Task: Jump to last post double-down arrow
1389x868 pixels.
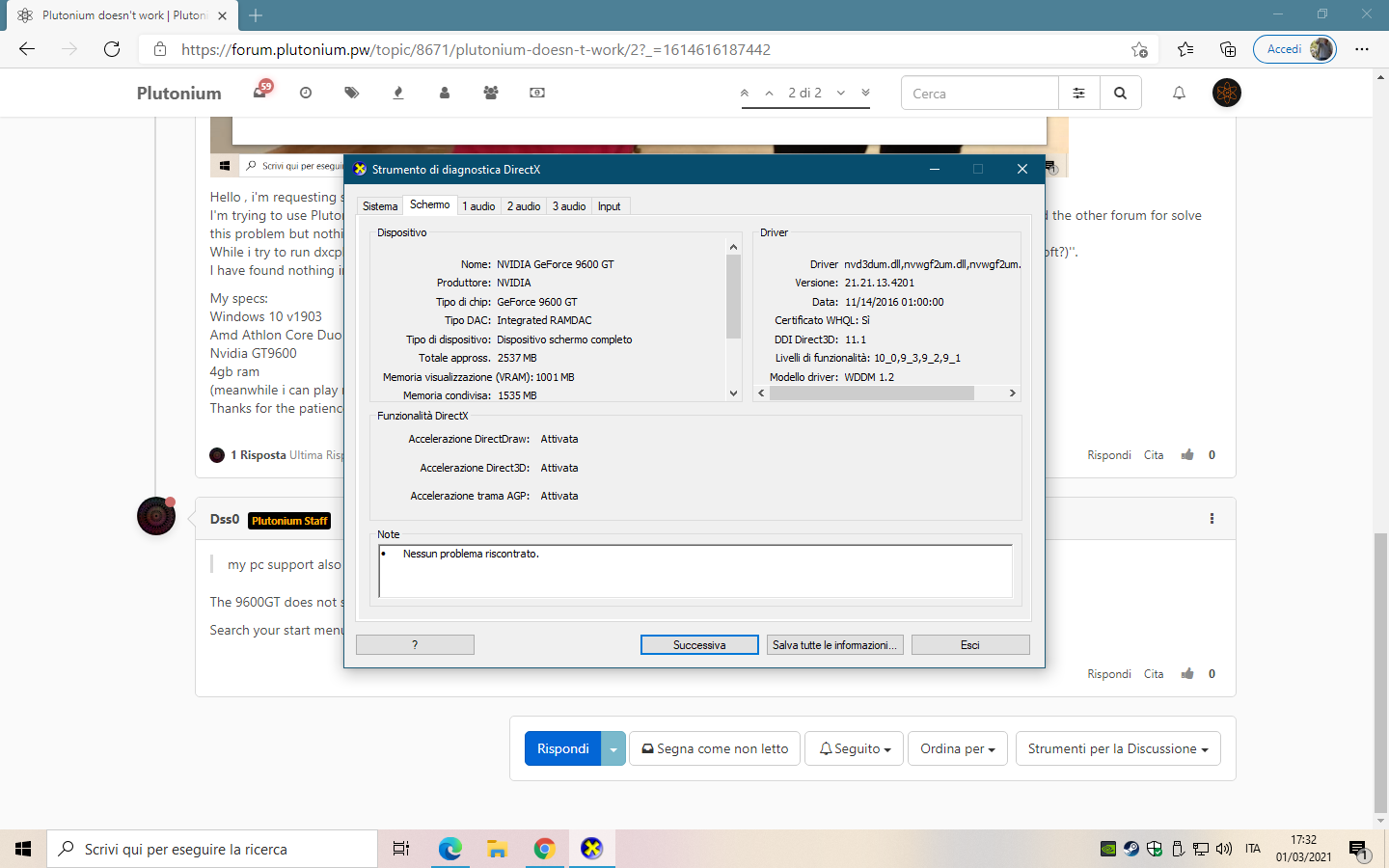Action: click(865, 94)
